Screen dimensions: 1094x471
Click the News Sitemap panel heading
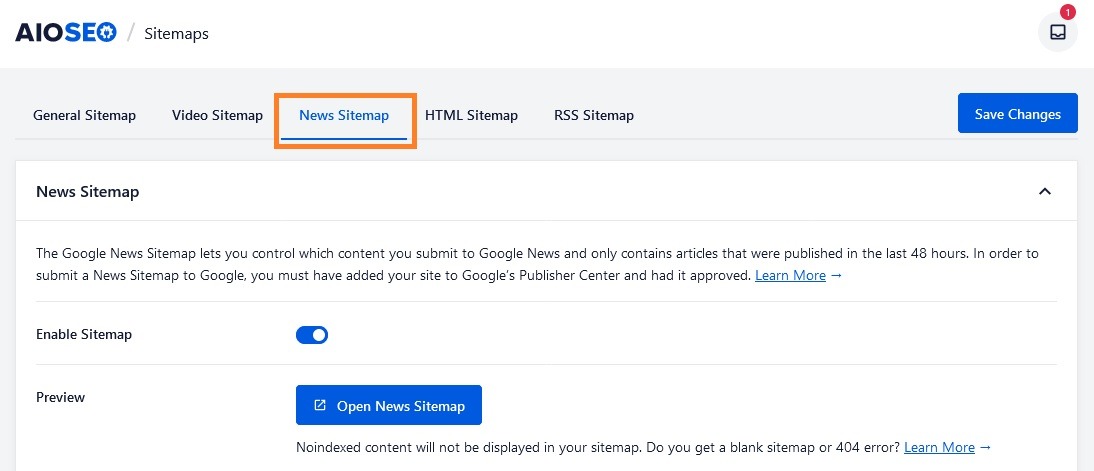pos(87,191)
